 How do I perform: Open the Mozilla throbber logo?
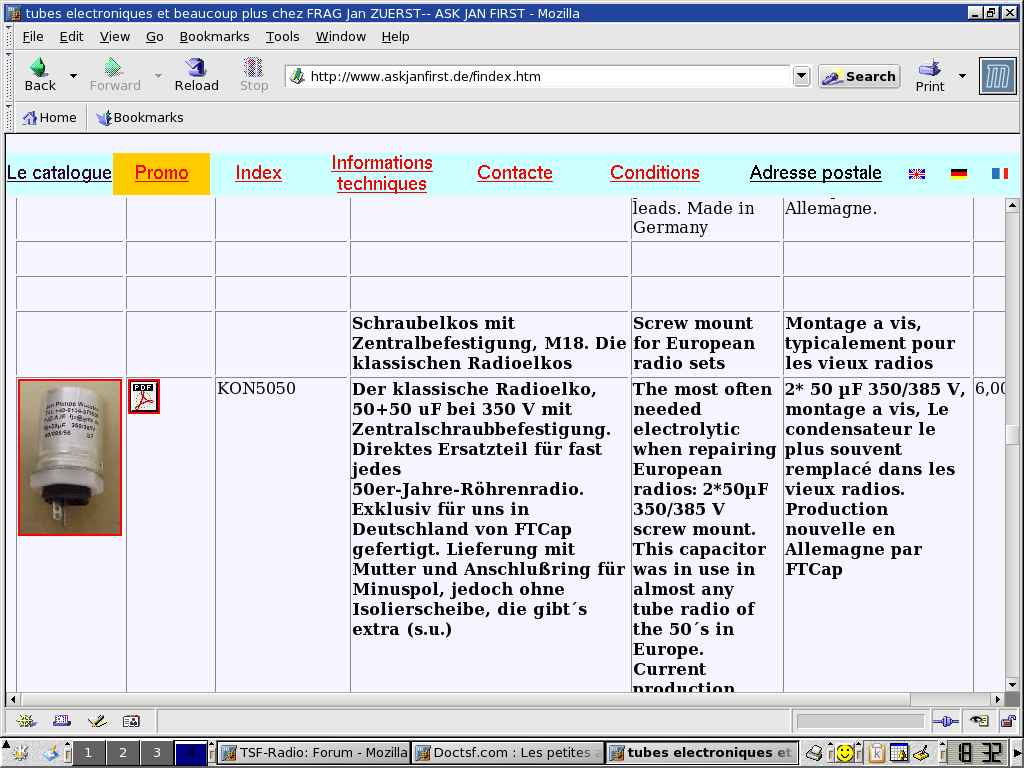[x=997, y=76]
